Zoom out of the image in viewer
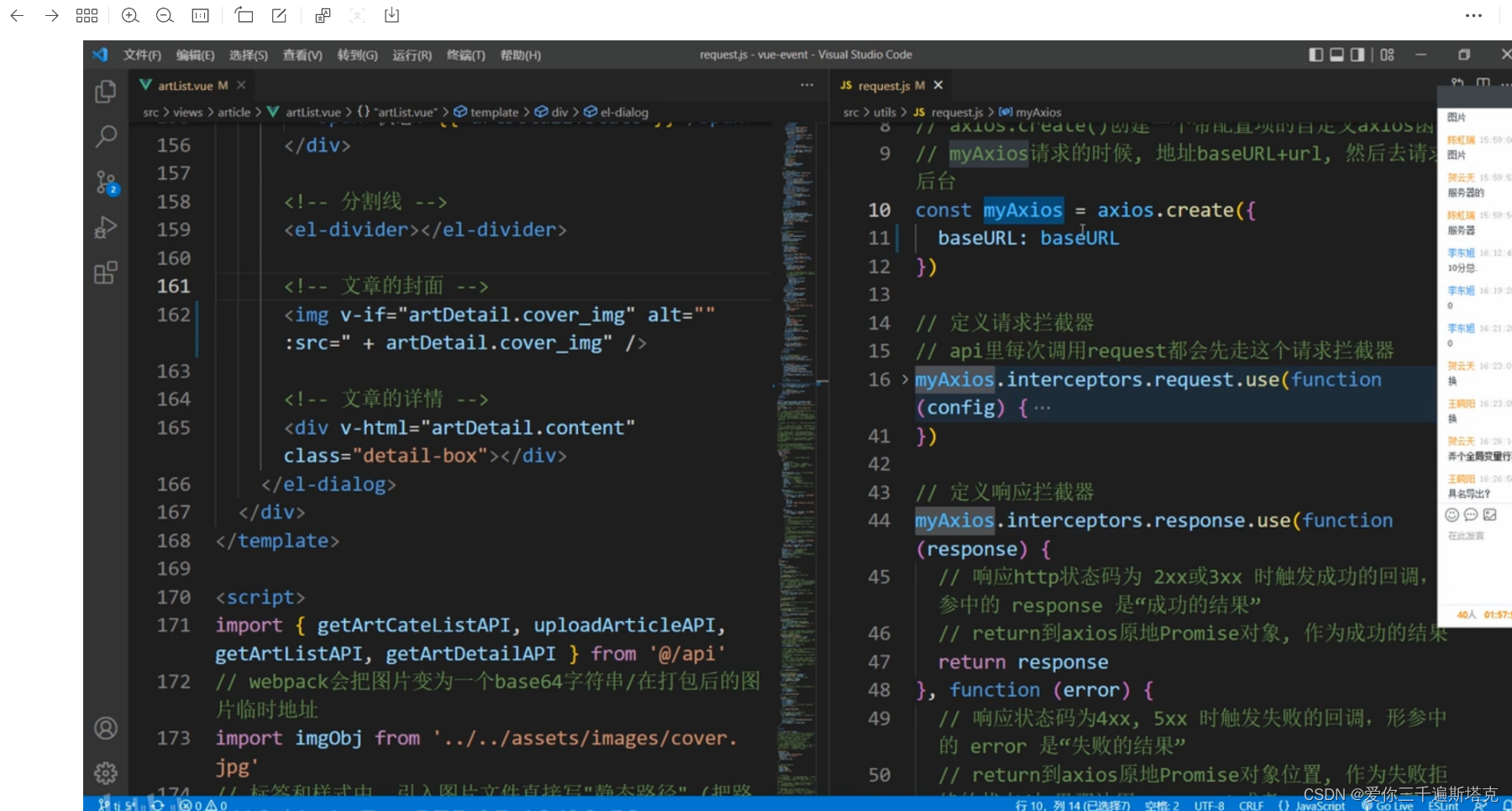Image resolution: width=1512 pixels, height=811 pixels. pyautogui.click(x=165, y=15)
